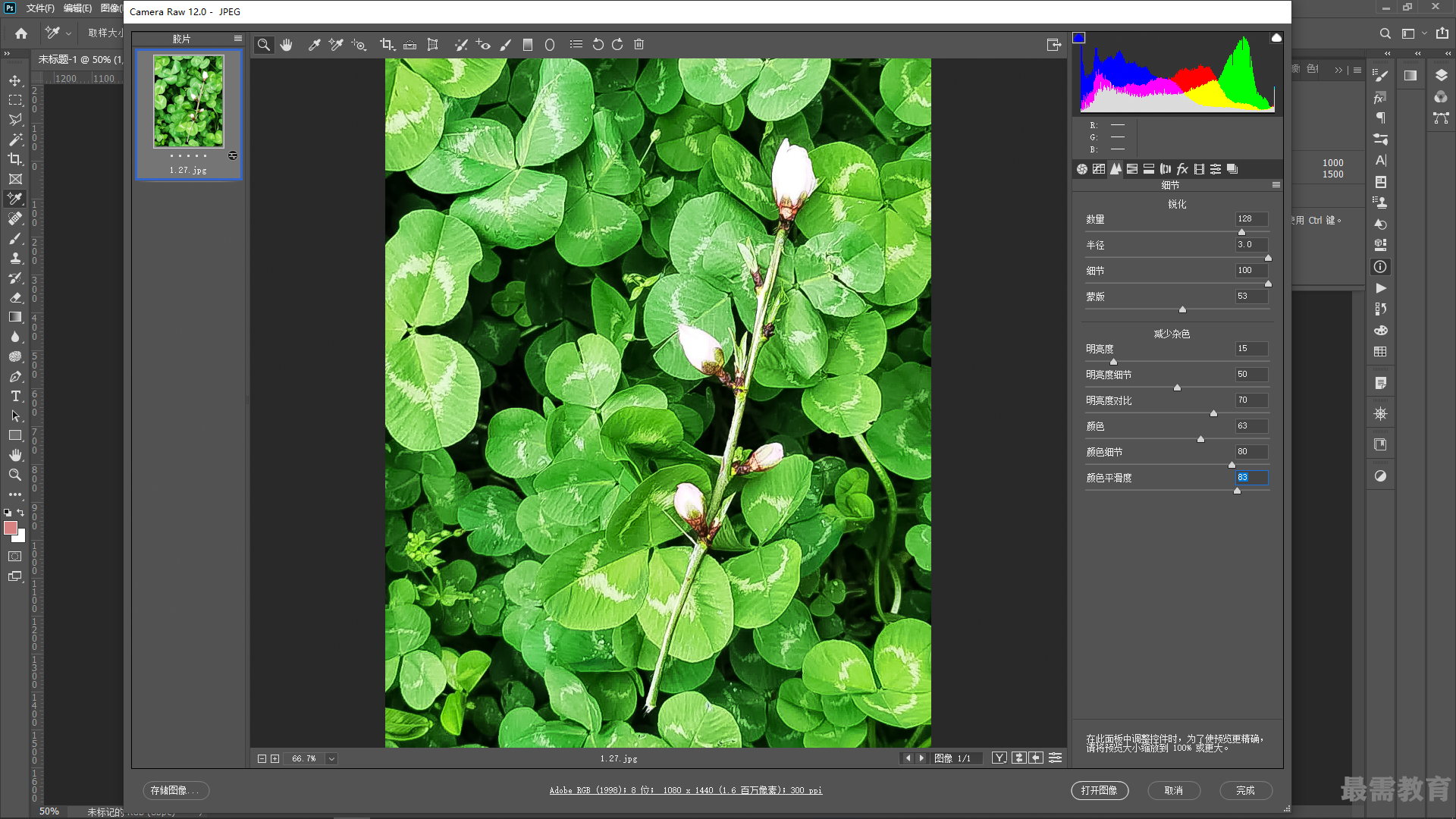Click the 半径 radius value field
This screenshot has width=1456, height=819.
[1251, 245]
